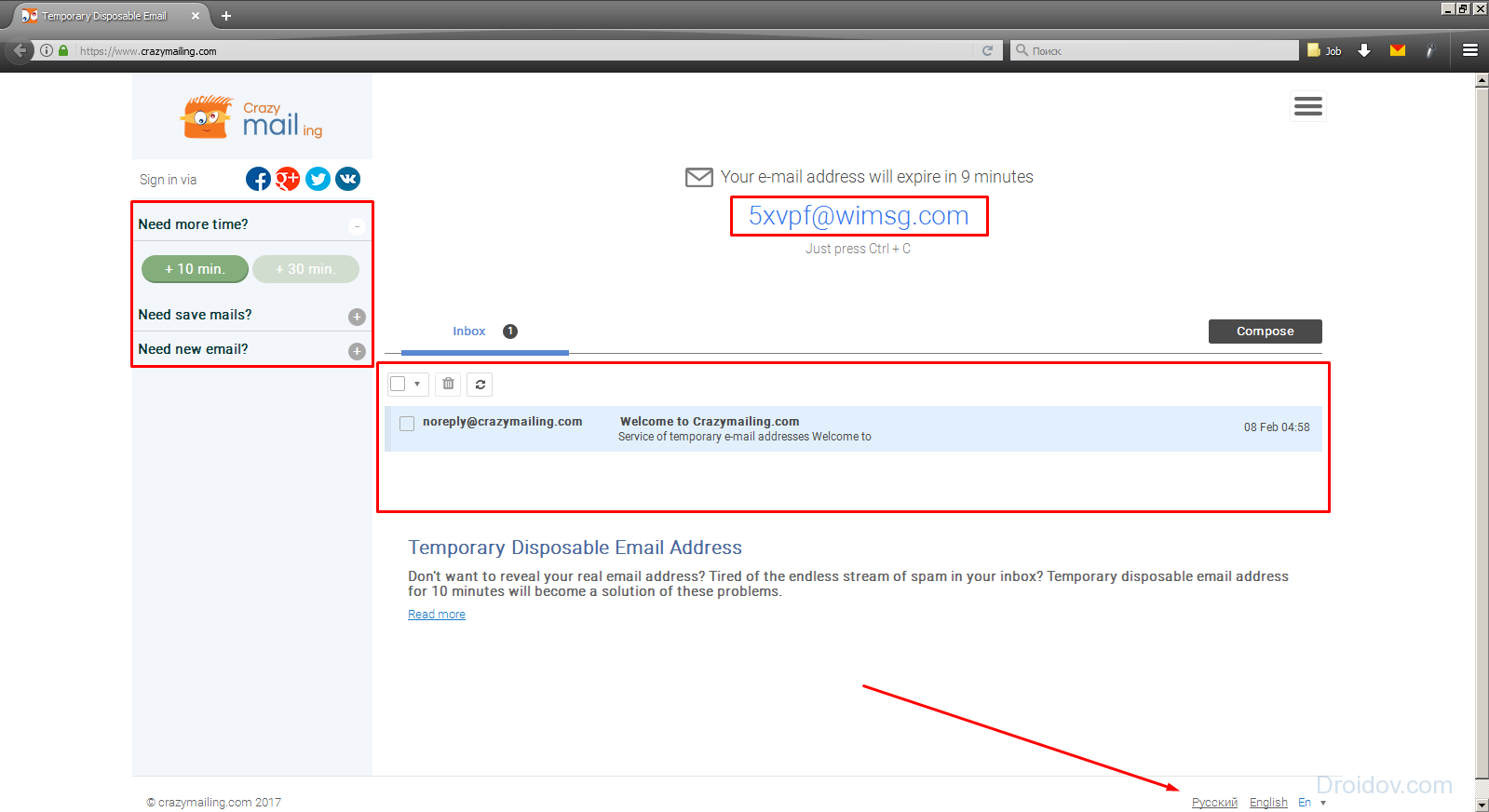Open the mail extension icon in toolbar
Image resolution: width=1489 pixels, height=812 pixels.
(1398, 50)
